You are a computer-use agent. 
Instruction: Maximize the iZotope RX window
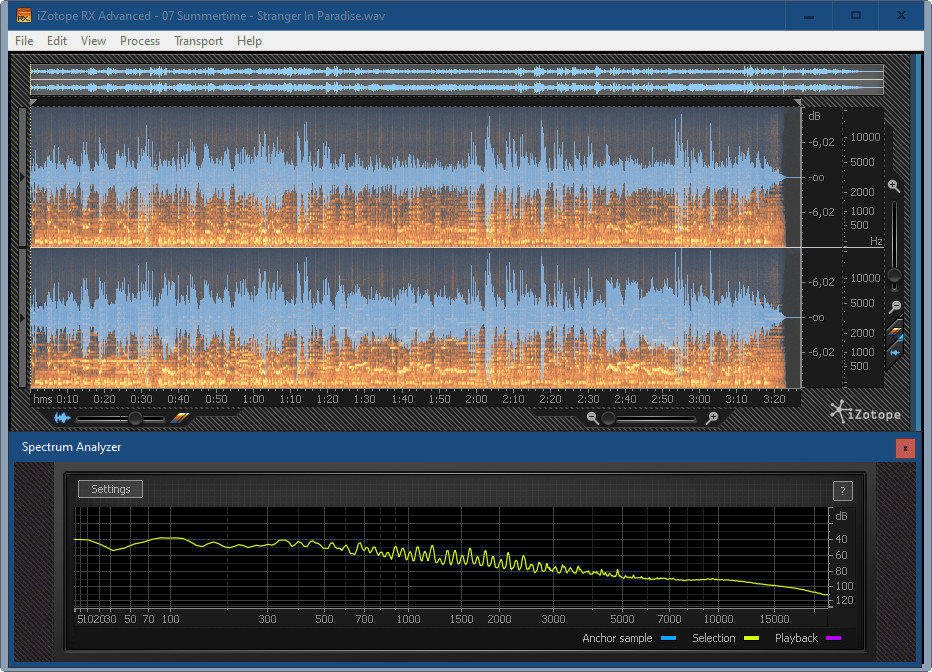855,15
